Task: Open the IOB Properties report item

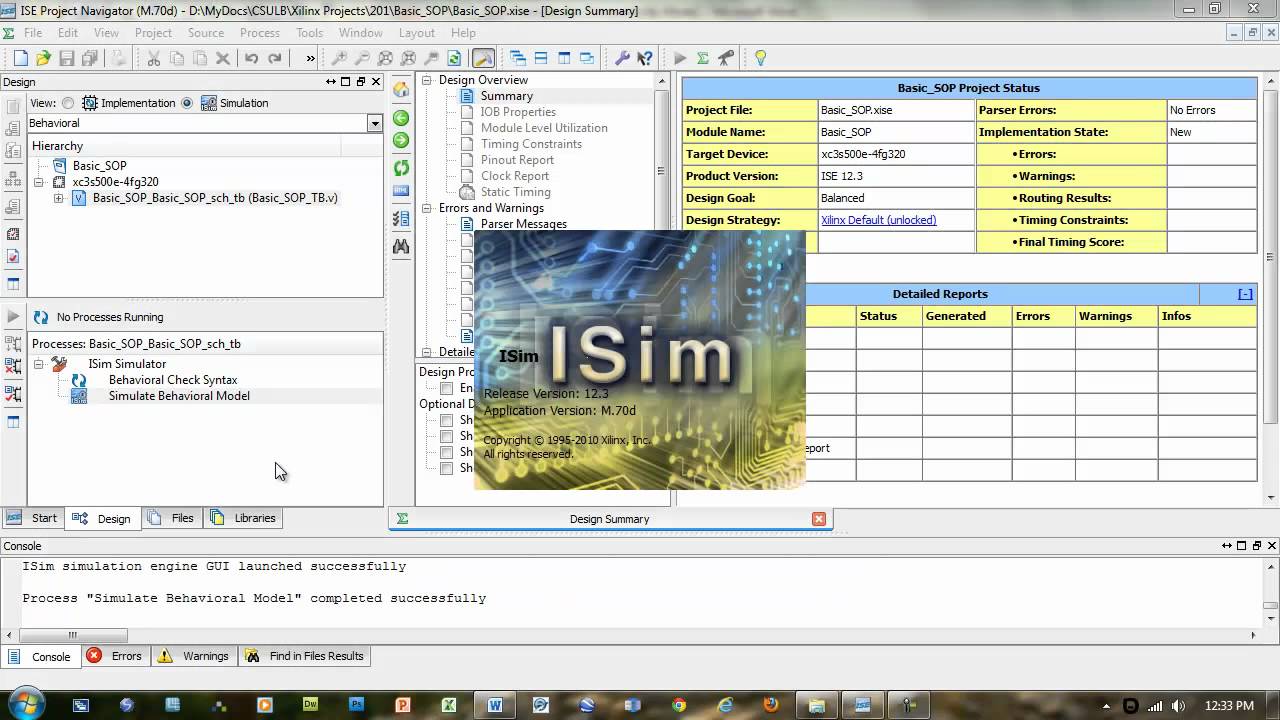Action: click(x=518, y=112)
